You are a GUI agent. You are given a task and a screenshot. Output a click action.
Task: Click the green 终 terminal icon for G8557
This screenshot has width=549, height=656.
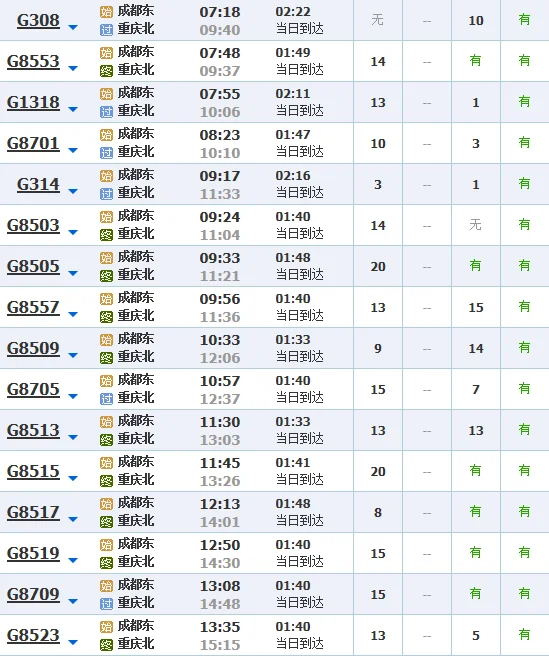(106, 317)
